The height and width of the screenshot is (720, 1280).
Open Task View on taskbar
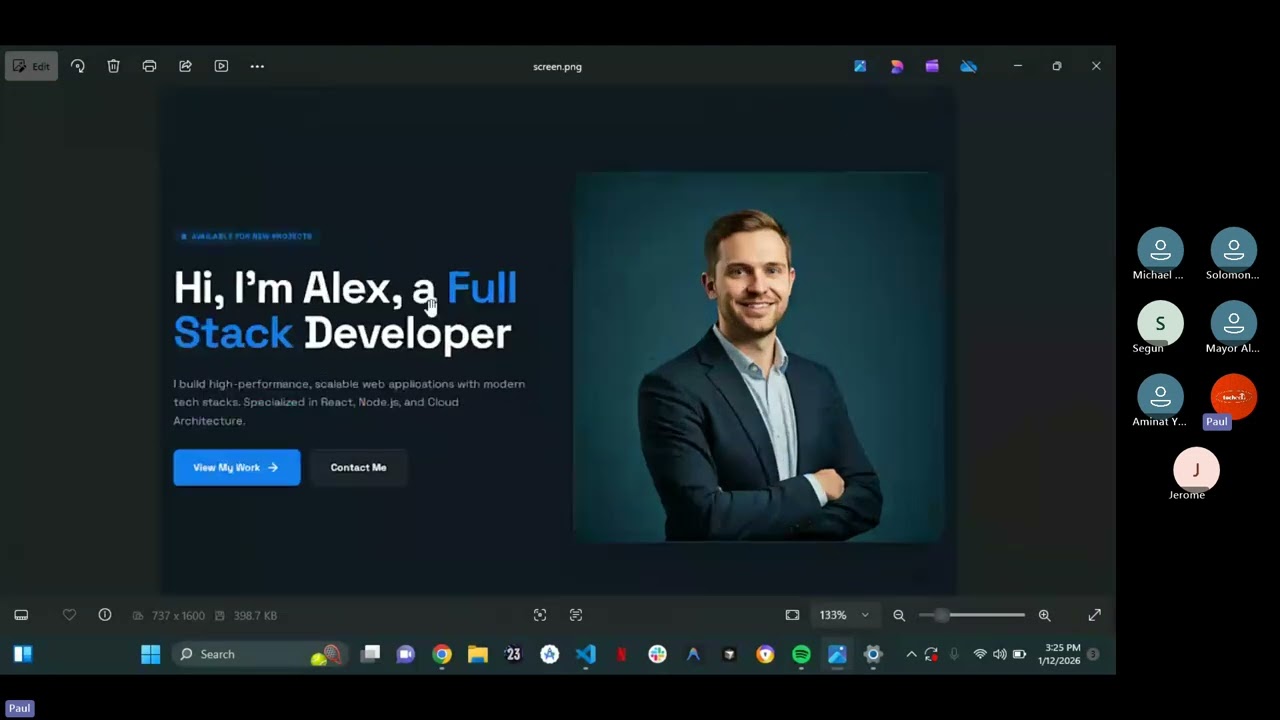pos(371,654)
